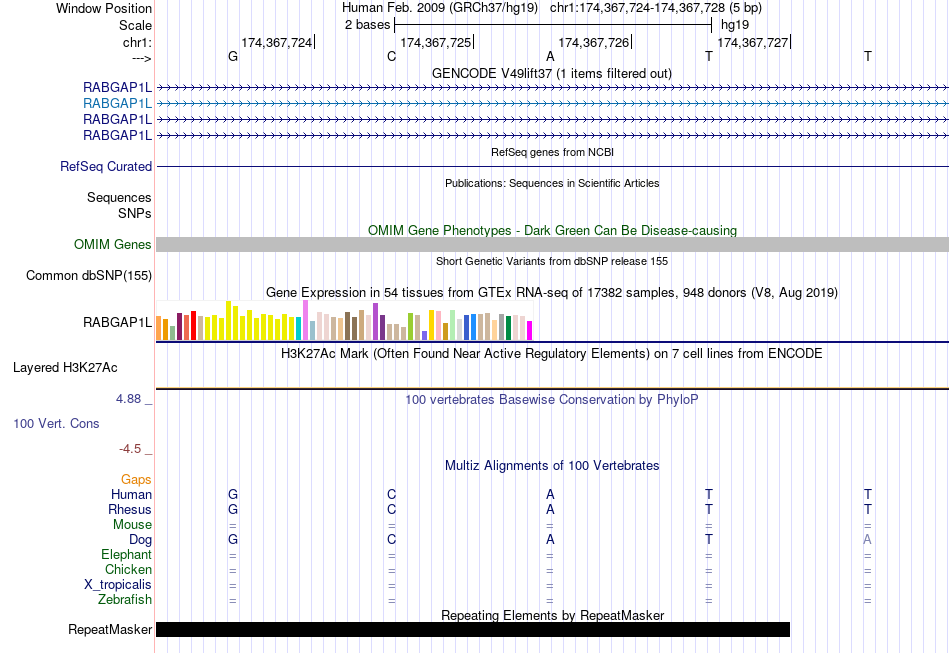Click the Common dbSNP(155) track label

tap(89, 276)
